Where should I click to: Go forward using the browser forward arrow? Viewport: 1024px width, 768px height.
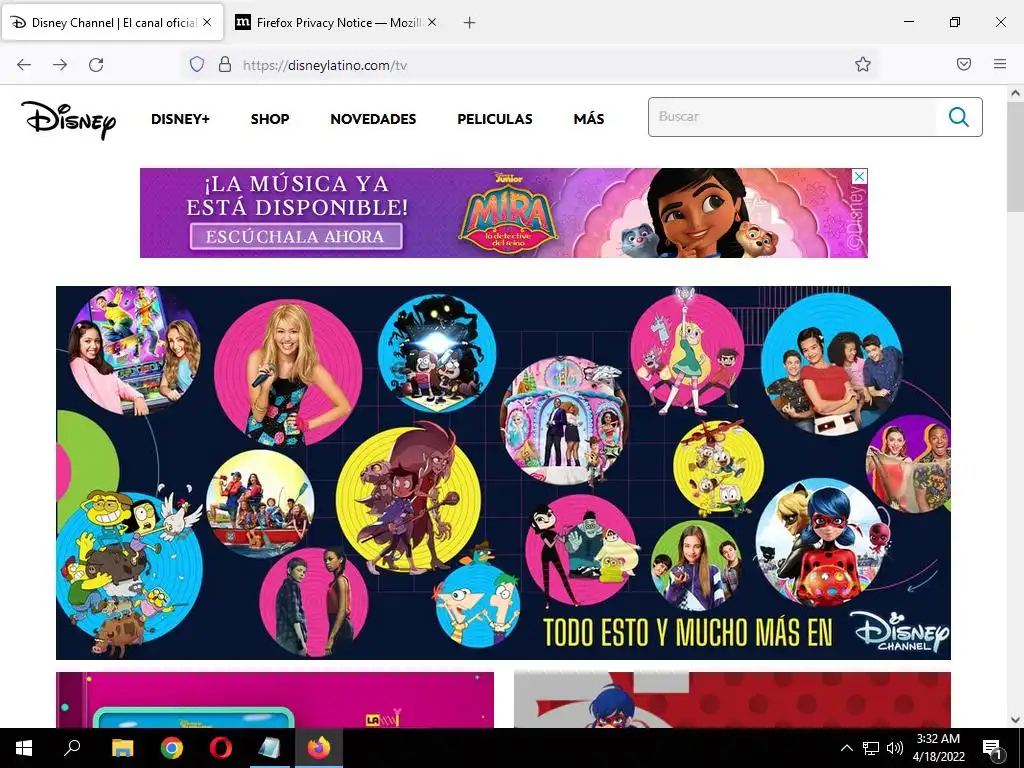click(x=60, y=65)
